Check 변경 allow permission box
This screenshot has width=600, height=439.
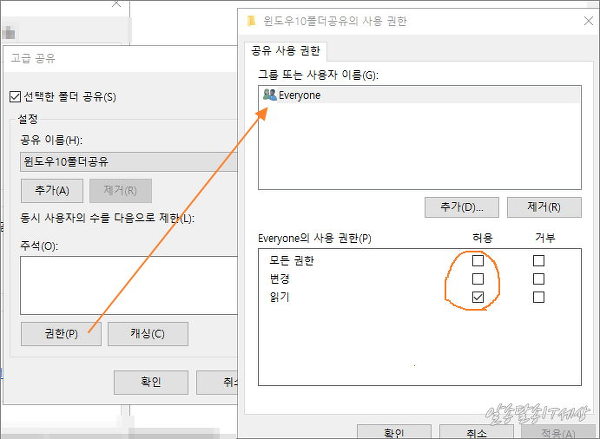478,278
